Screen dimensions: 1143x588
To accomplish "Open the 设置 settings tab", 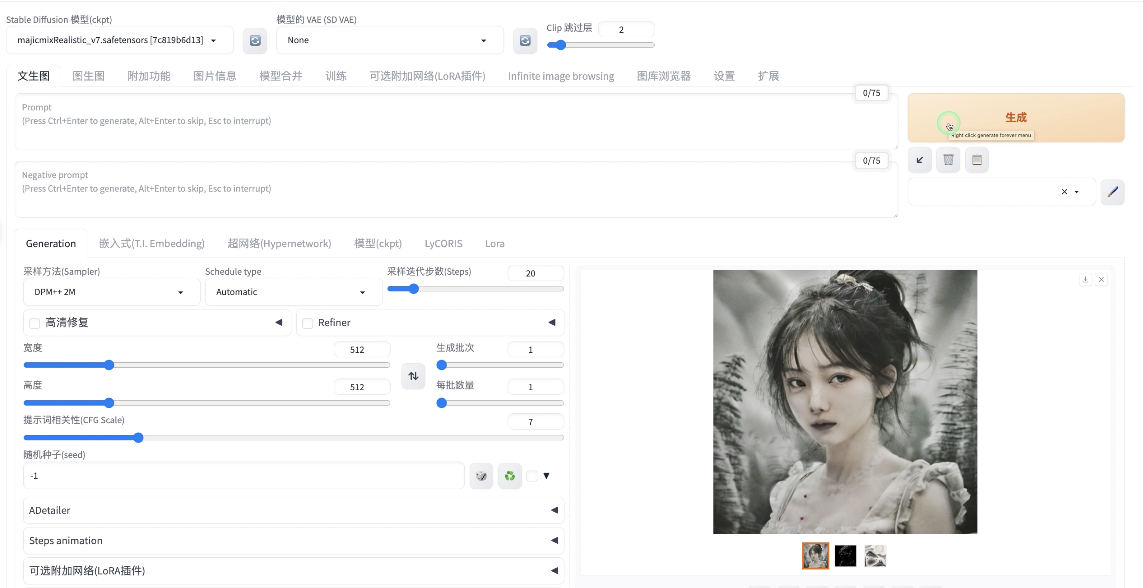I will point(724,76).
